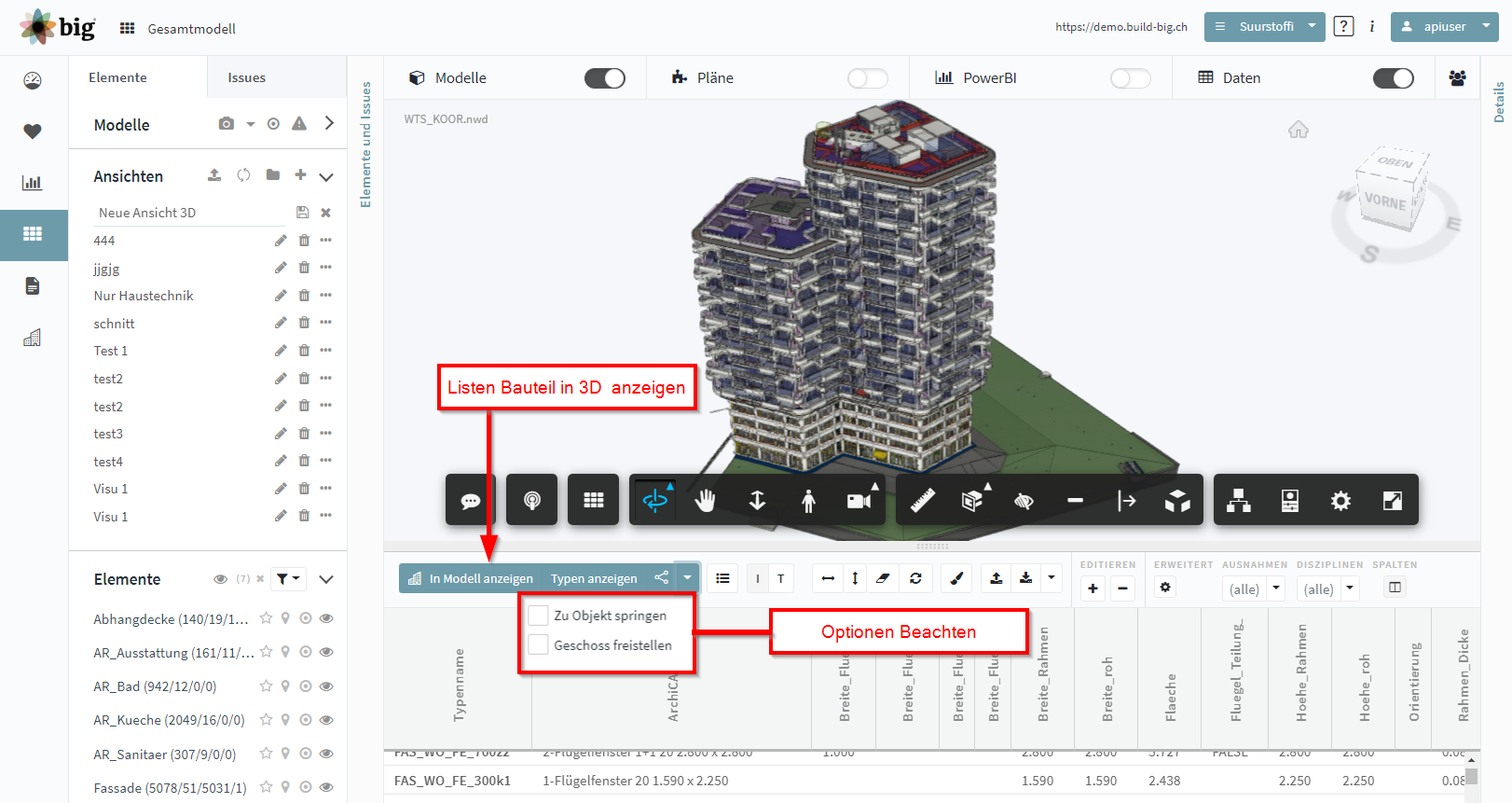Open the Suurstoffi project dropdown
Viewport: 1512px width, 803px height.
(x=1264, y=27)
